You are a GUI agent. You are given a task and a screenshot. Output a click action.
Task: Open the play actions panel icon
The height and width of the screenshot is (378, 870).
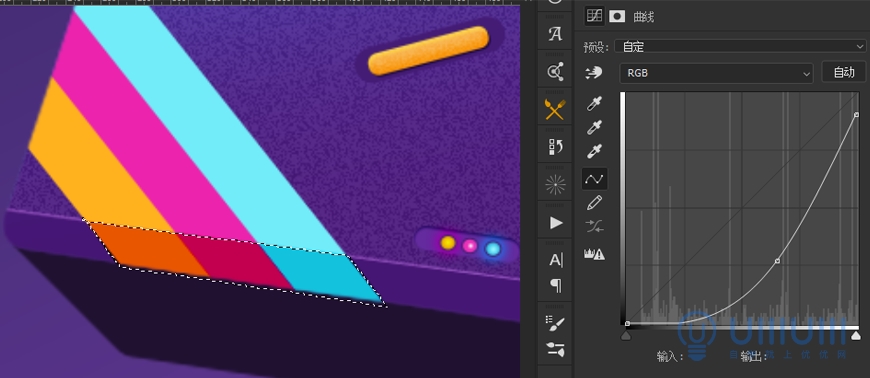pos(555,223)
